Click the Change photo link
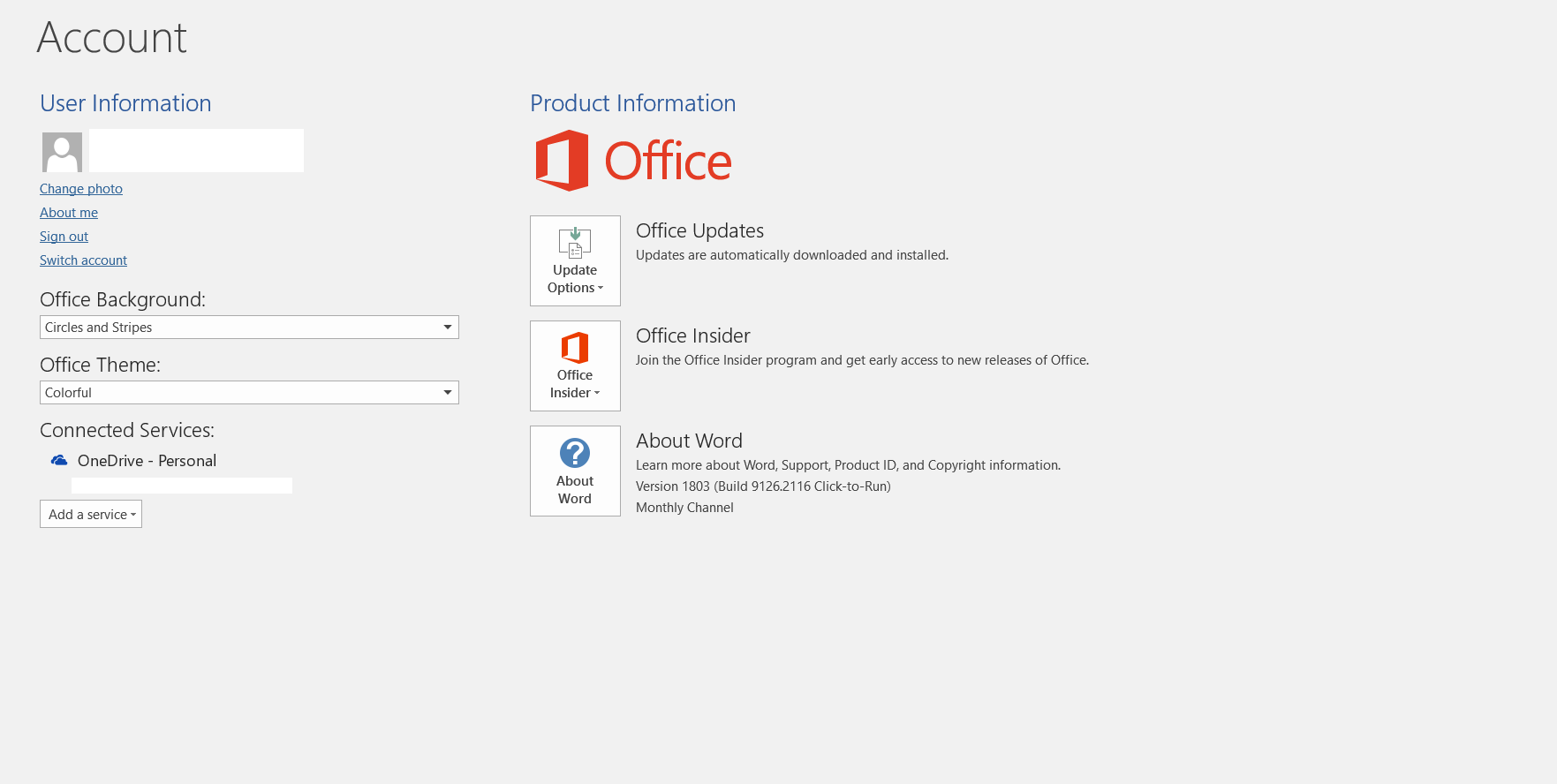 click(x=81, y=189)
